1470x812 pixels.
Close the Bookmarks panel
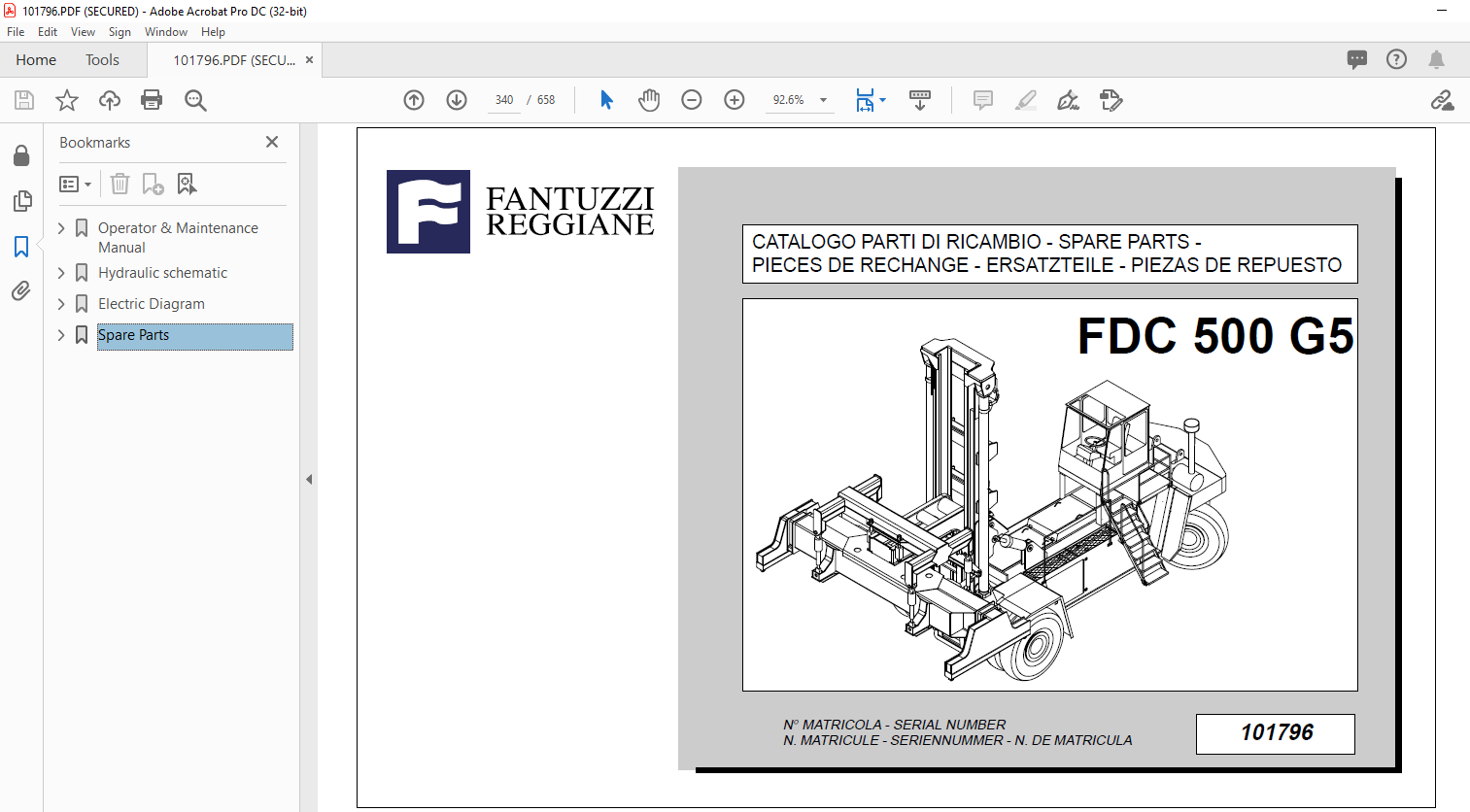point(272,142)
